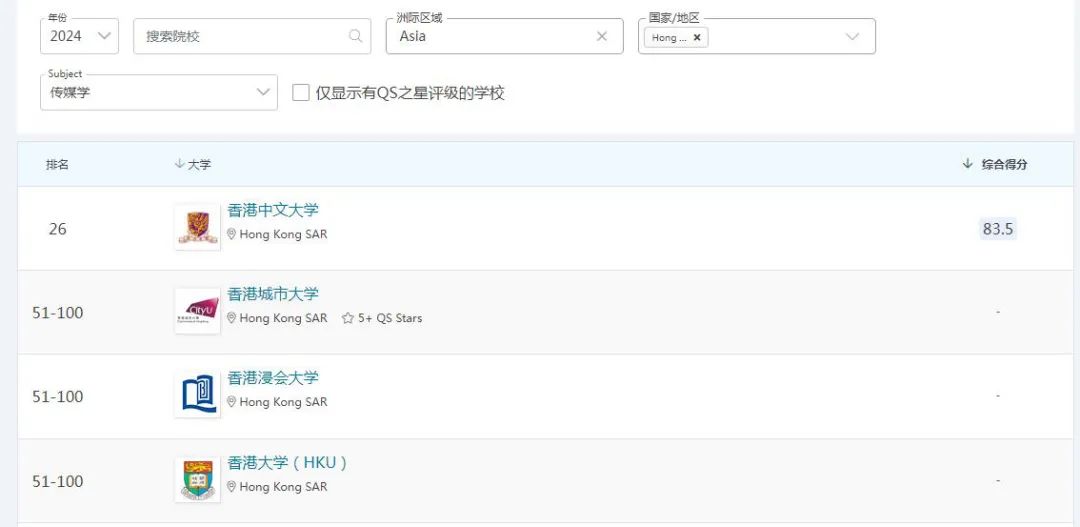Image resolution: width=1080 pixels, height=527 pixels.
Task: Open the year 2024 dropdown
Action: 79,36
